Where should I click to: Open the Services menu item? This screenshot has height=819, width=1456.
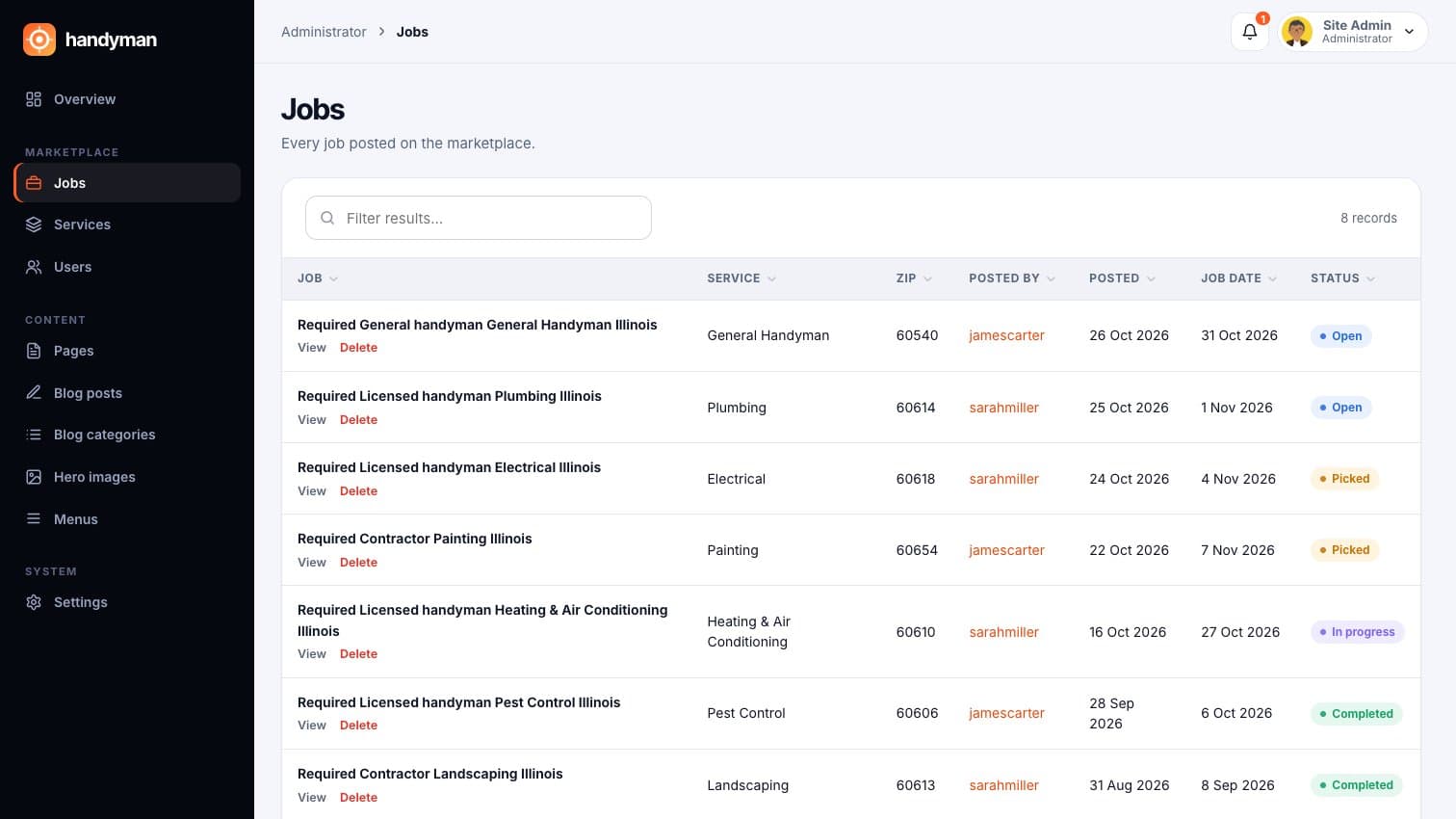[x=127, y=225]
